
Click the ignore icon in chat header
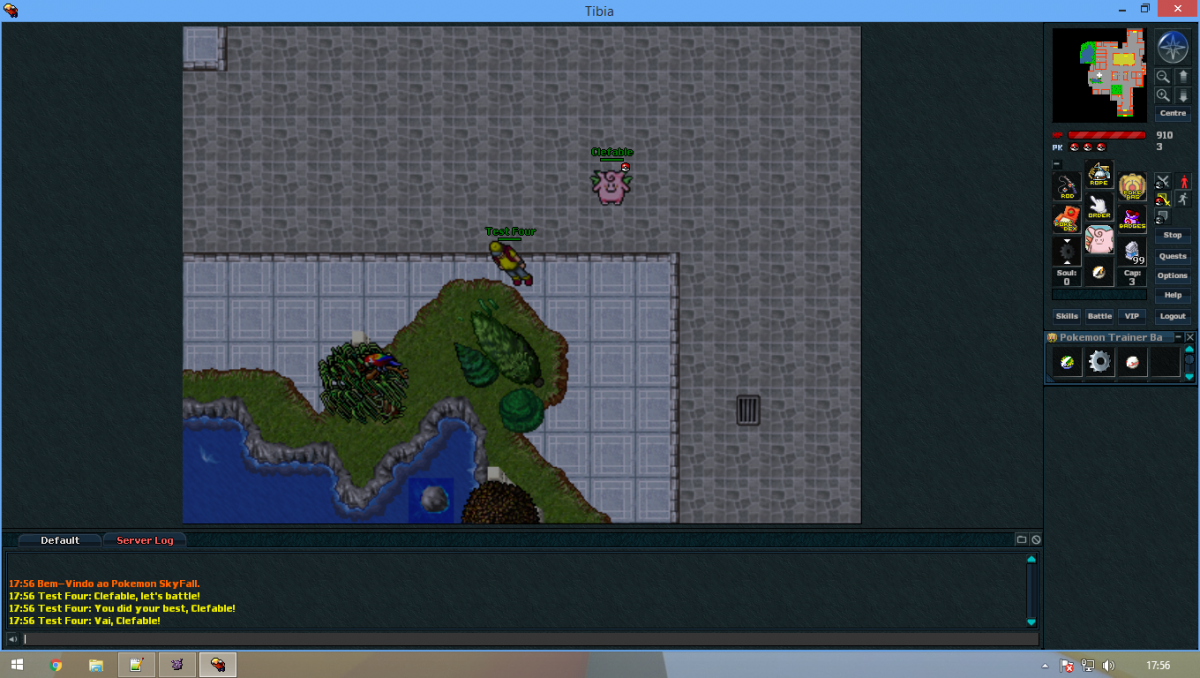(x=1036, y=540)
